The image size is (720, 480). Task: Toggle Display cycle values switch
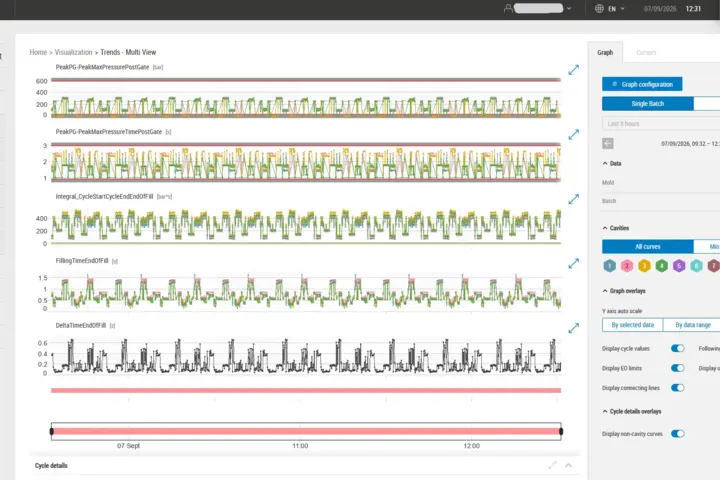coord(678,348)
